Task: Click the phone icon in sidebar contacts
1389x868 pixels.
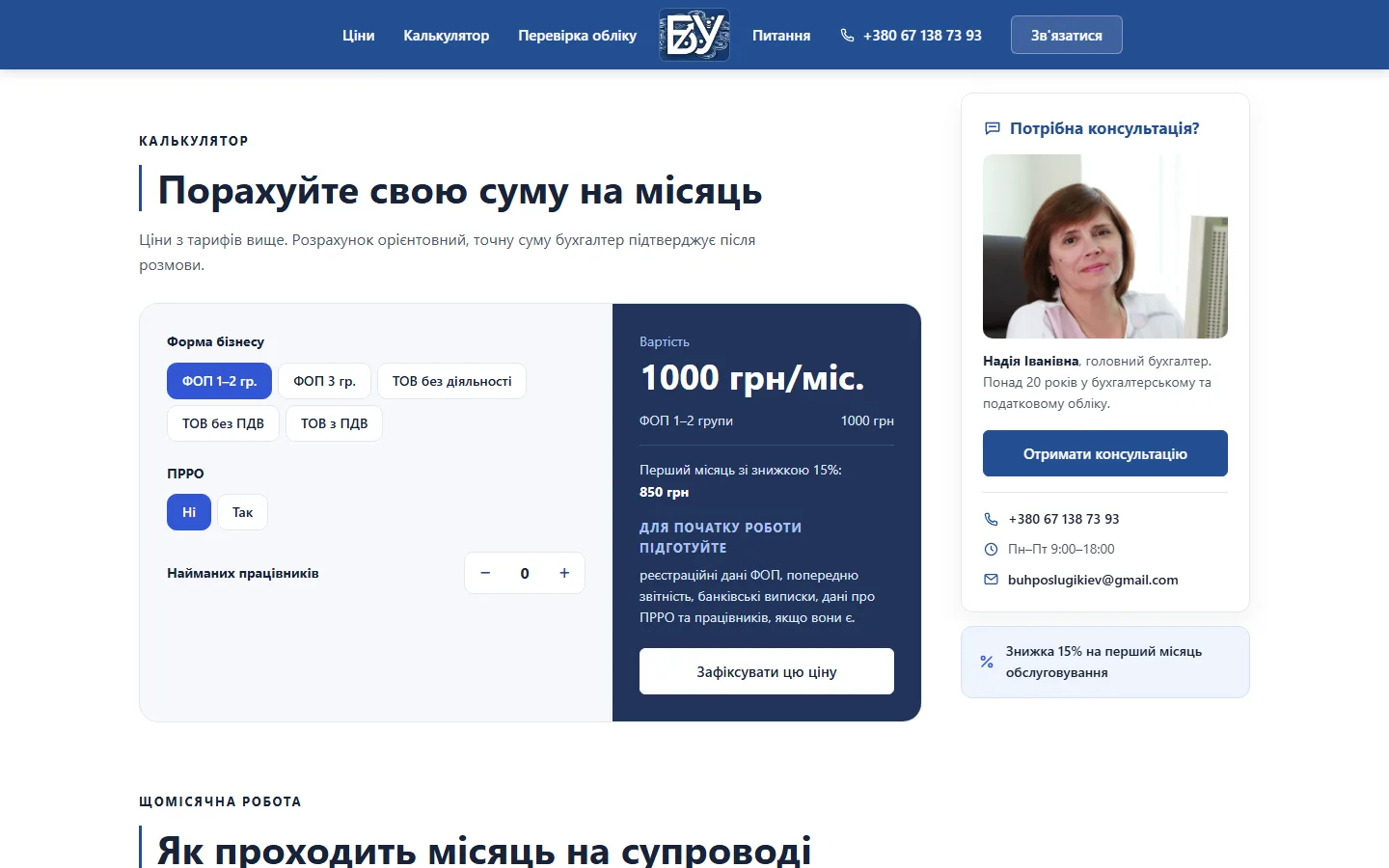Action: pos(991,519)
